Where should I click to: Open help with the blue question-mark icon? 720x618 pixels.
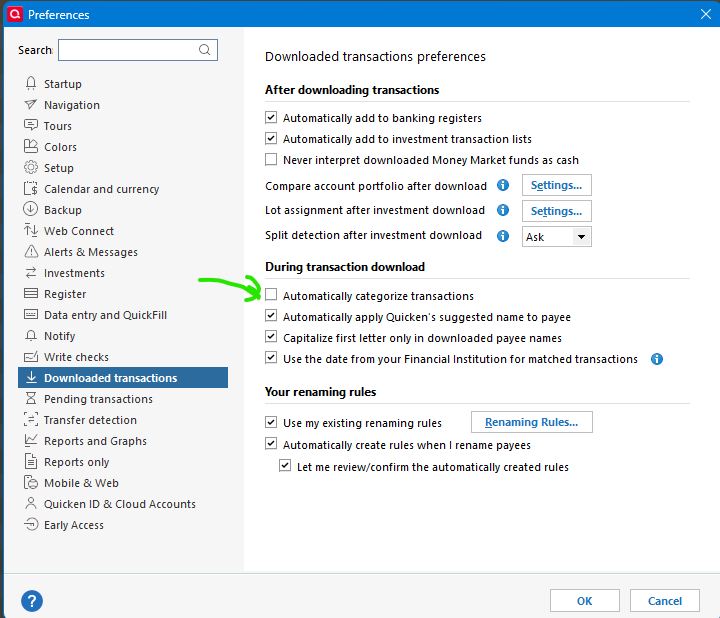(32, 601)
